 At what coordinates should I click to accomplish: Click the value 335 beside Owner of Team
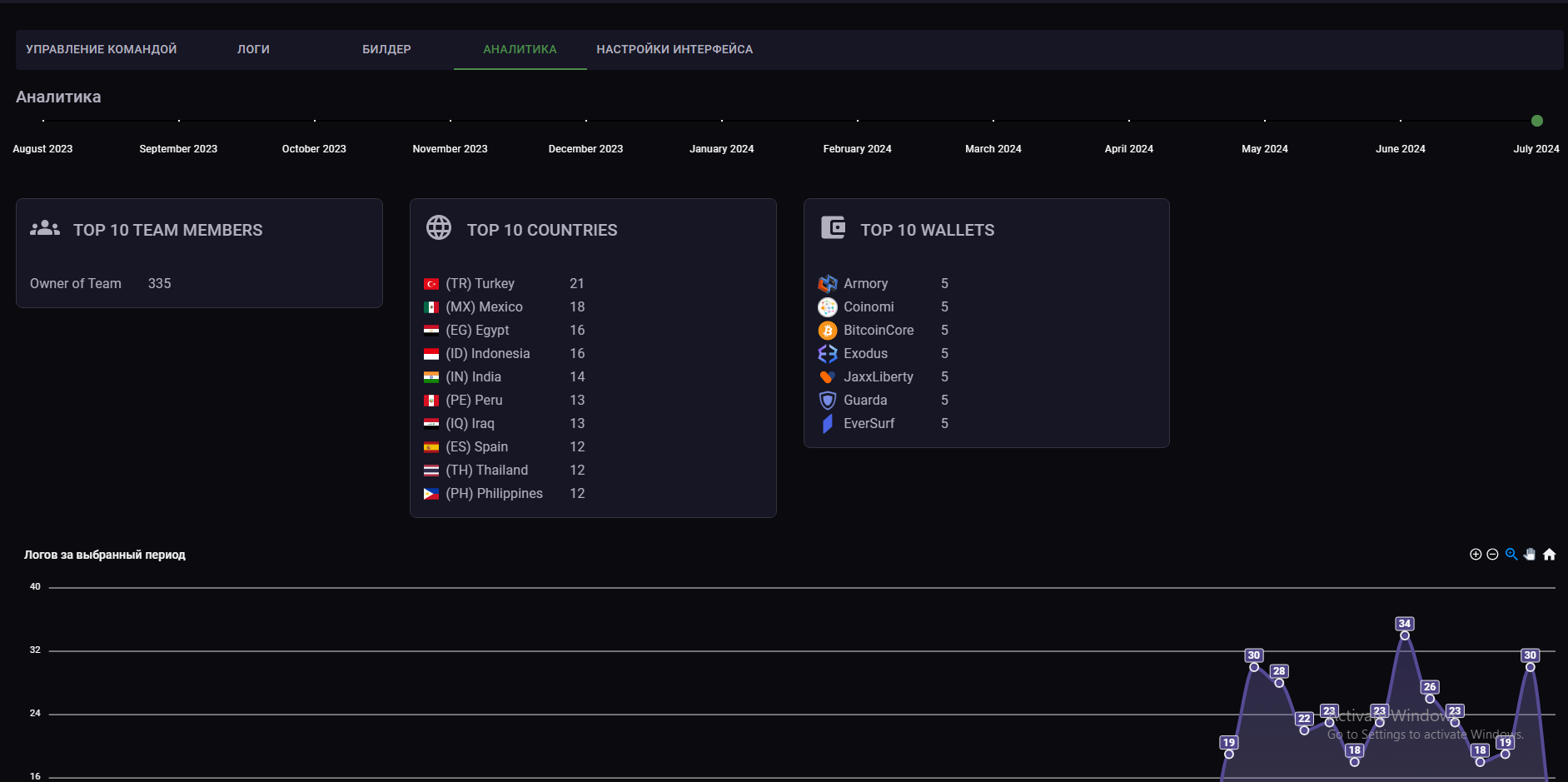pos(159,284)
